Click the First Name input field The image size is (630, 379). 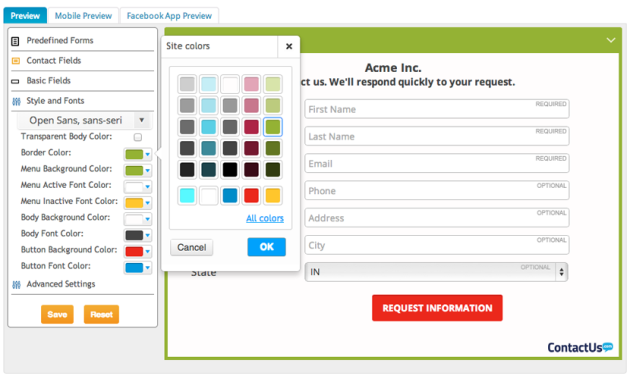click(437, 109)
